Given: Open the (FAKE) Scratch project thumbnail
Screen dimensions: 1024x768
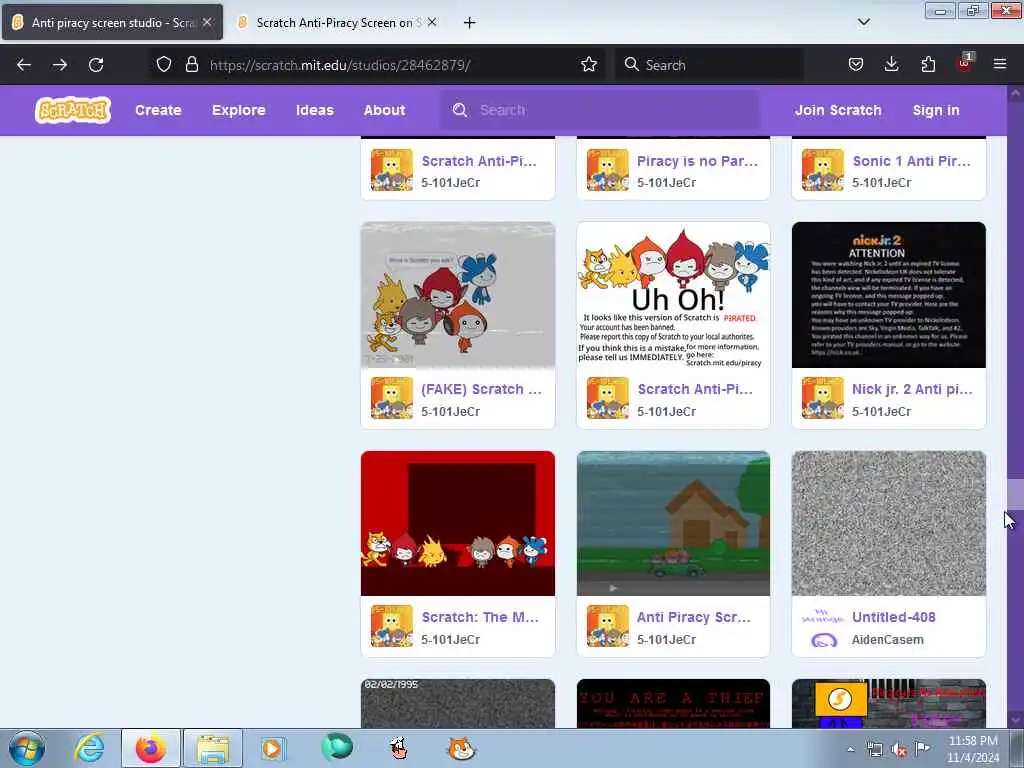Looking at the screenshot, I should click(458, 295).
